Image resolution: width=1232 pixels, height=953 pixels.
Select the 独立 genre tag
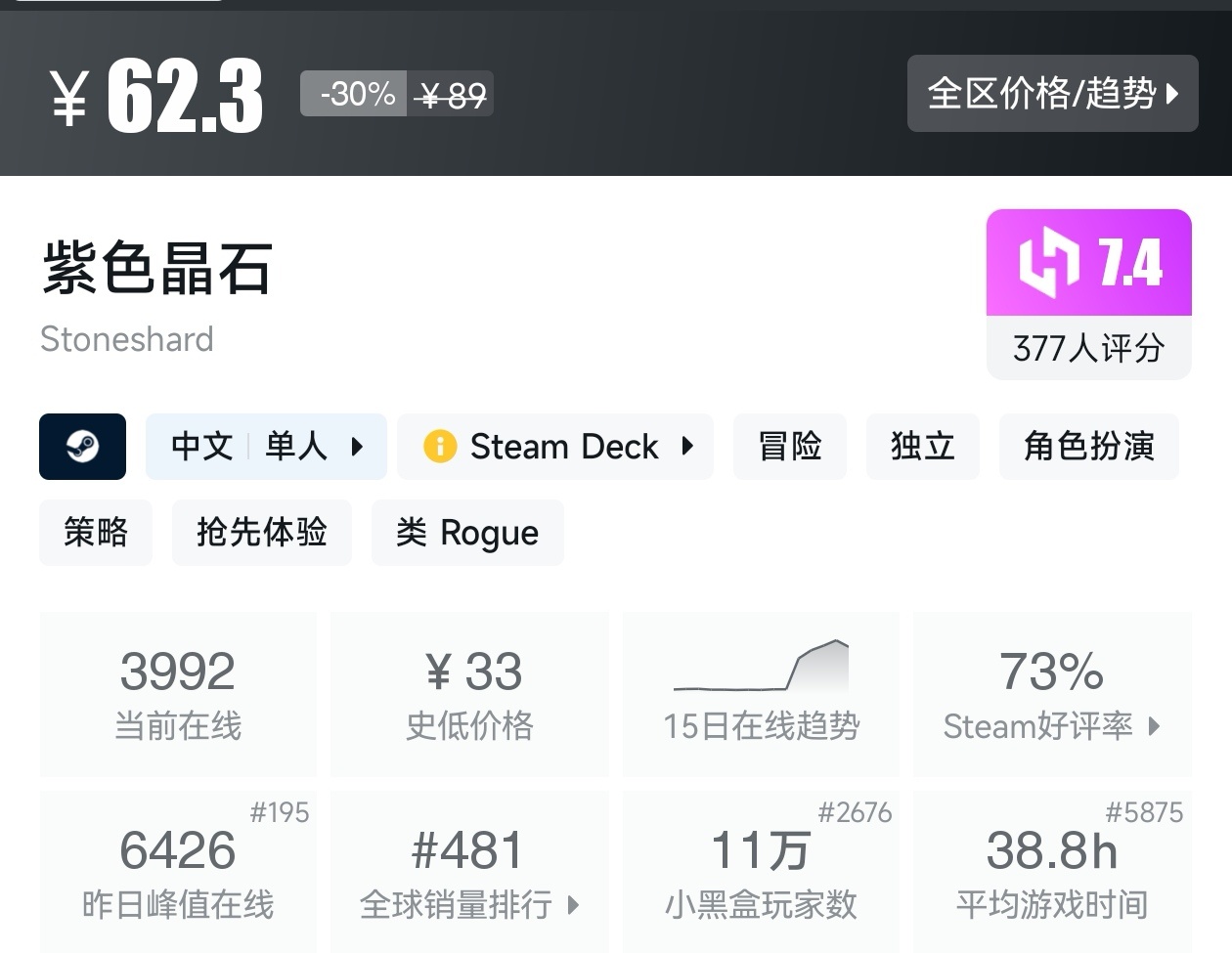coord(922,447)
